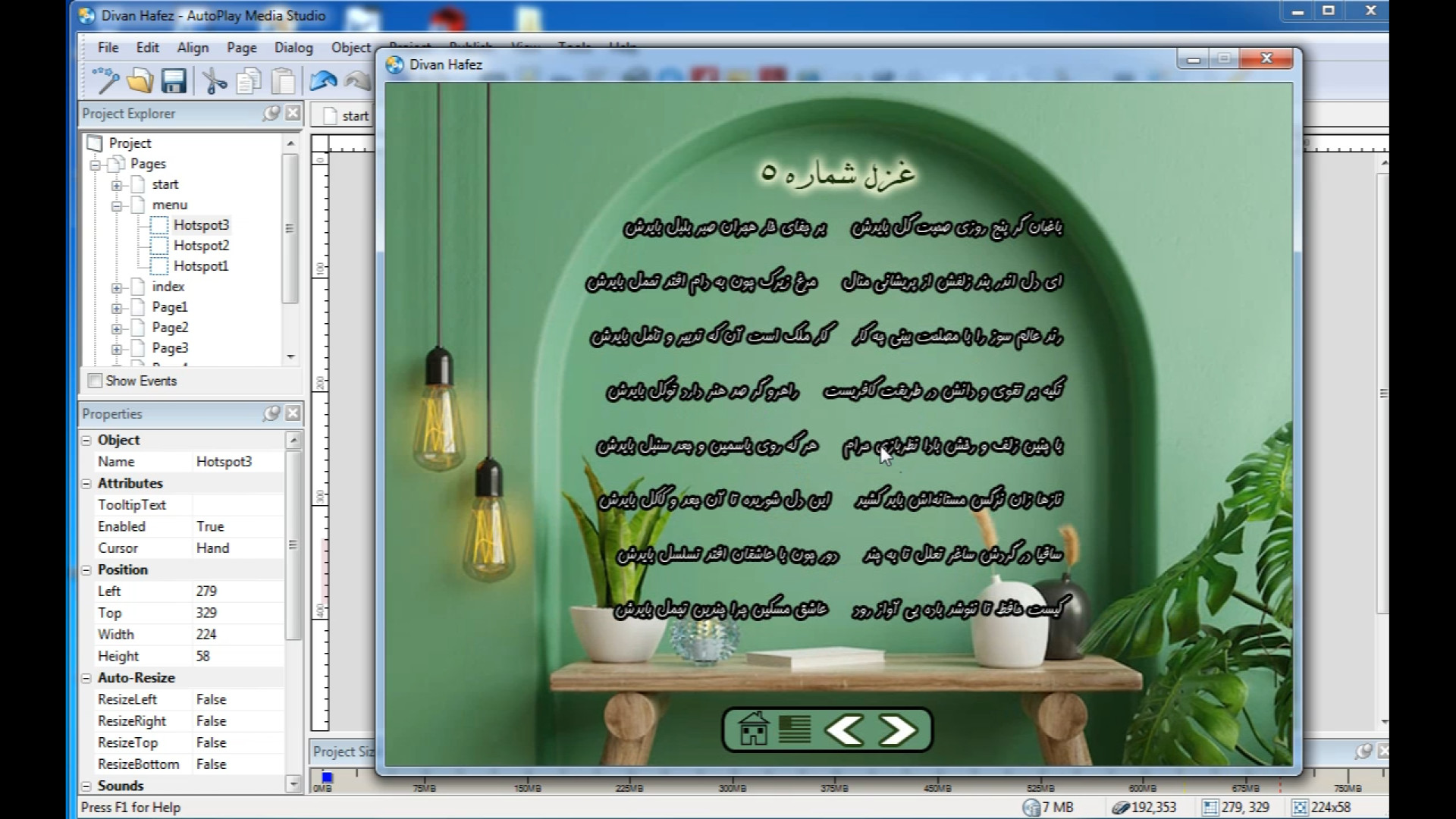Click the index list icon in preview

(794, 730)
